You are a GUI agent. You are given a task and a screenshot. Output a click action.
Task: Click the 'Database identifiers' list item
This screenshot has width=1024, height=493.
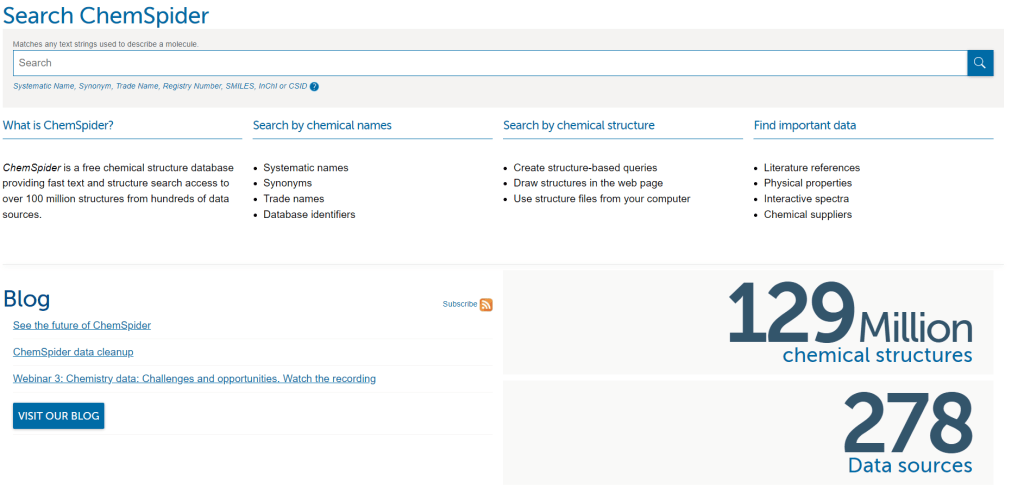(x=309, y=214)
